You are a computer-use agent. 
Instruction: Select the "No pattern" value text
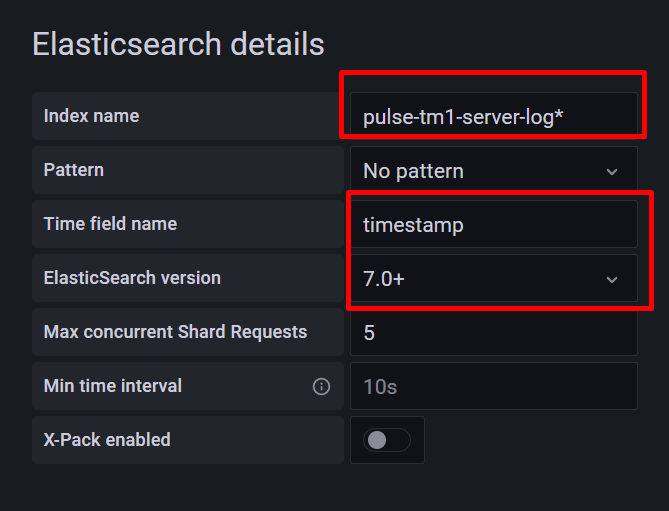coord(413,171)
